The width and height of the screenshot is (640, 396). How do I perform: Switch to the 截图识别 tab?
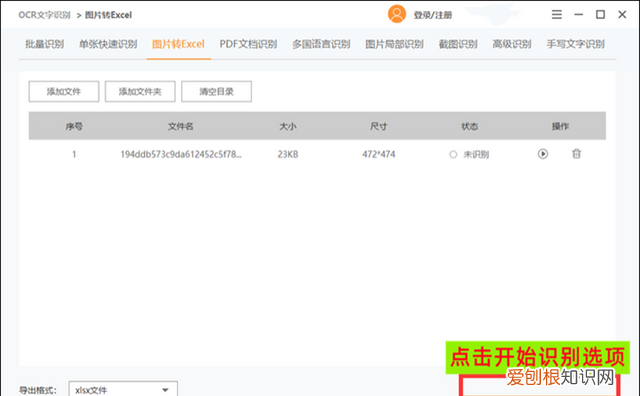point(458,44)
